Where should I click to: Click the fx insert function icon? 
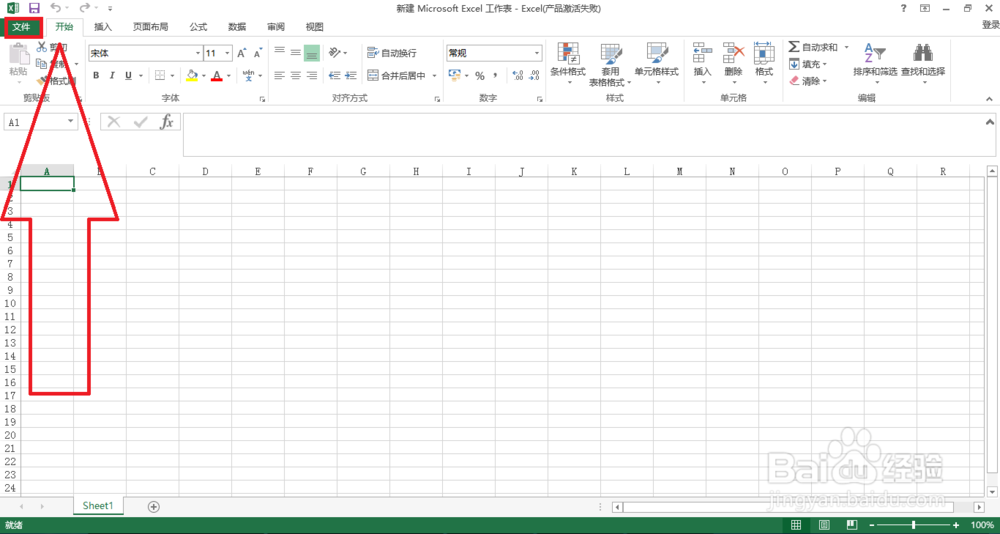[x=166, y=121]
